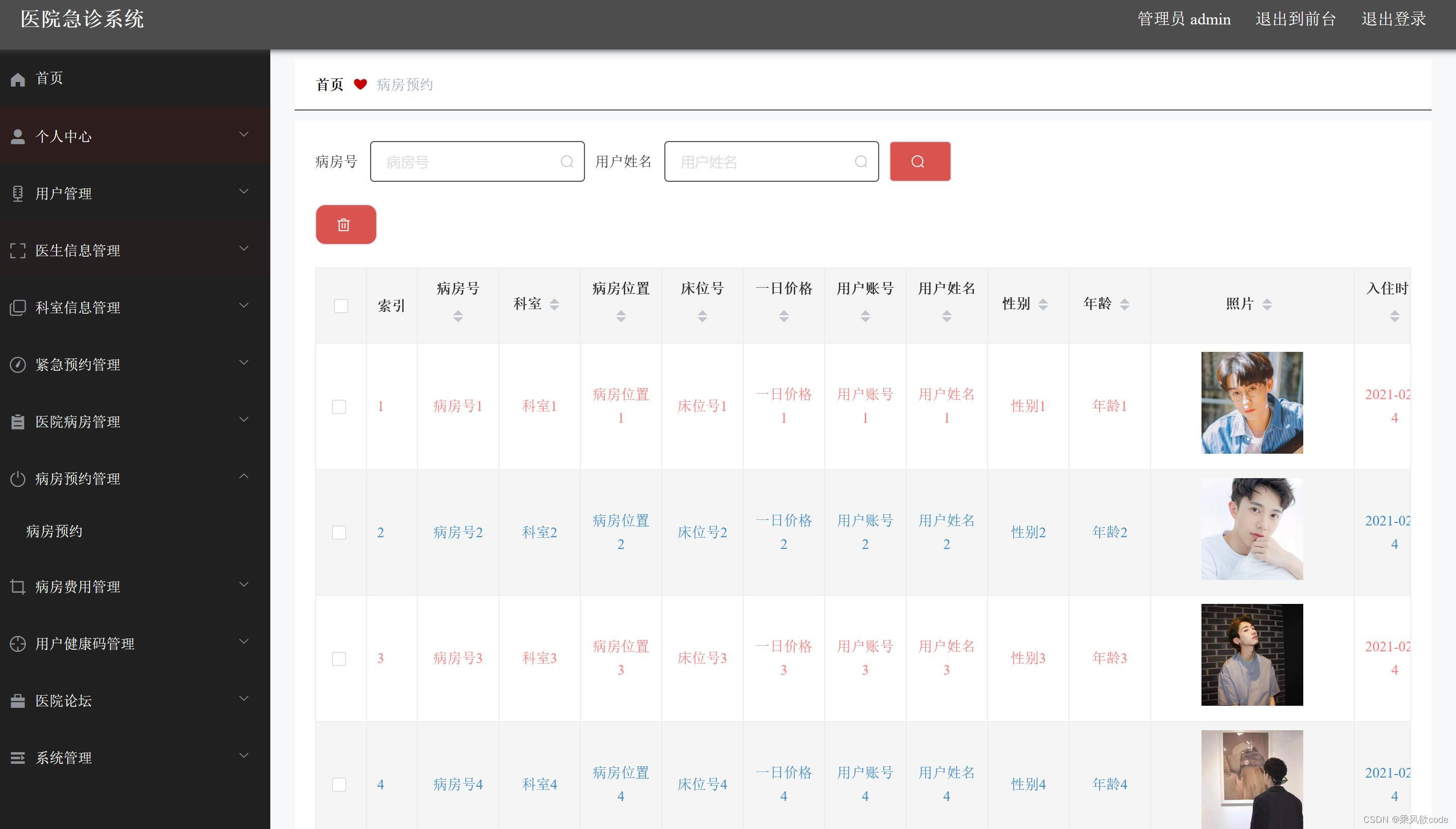This screenshot has height=829, width=1456.
Task: Toggle the select-all checkbox in table header
Action: (x=341, y=306)
